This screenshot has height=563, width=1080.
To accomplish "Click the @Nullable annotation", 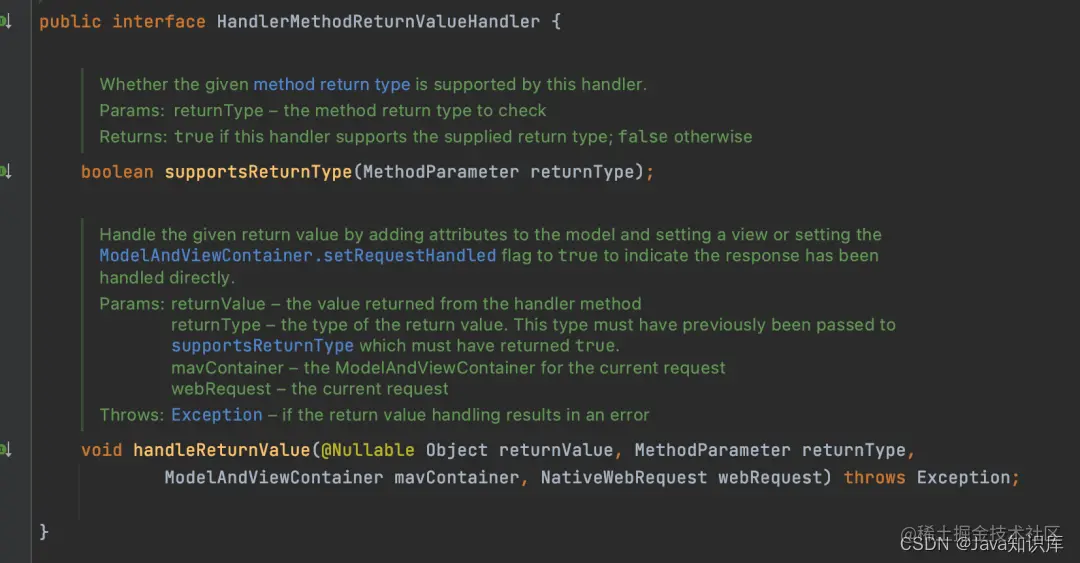I will tap(368, 450).
